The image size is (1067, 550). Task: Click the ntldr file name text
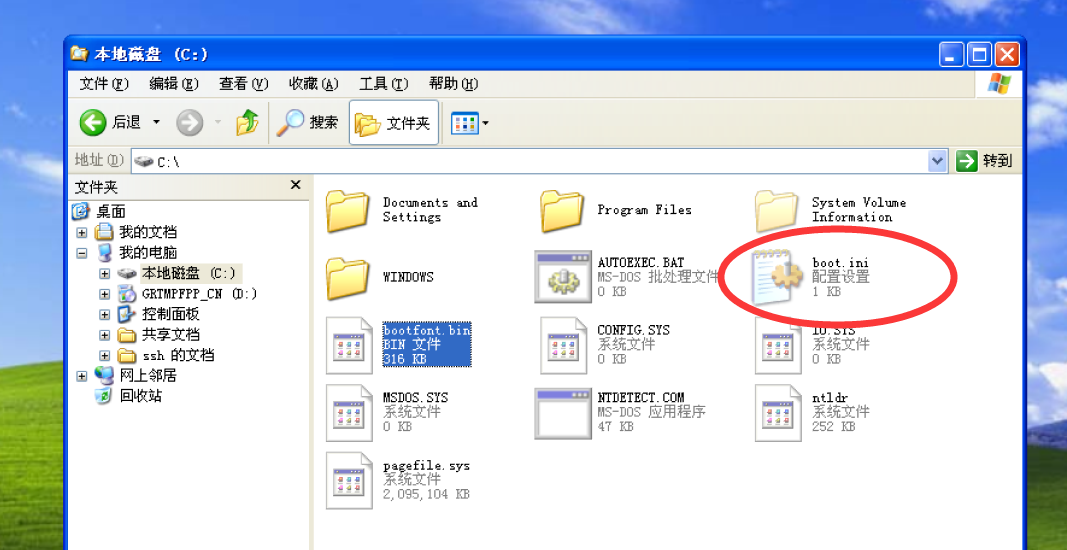point(830,398)
